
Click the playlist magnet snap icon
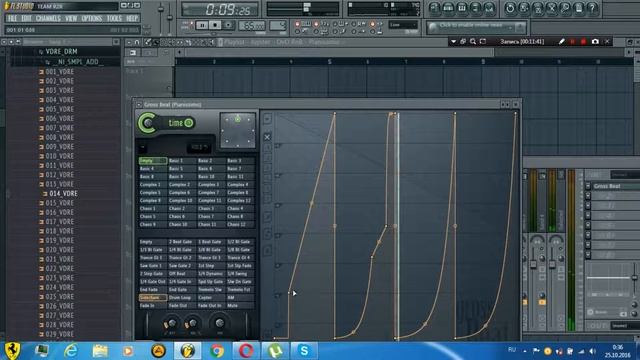[x=137, y=42]
